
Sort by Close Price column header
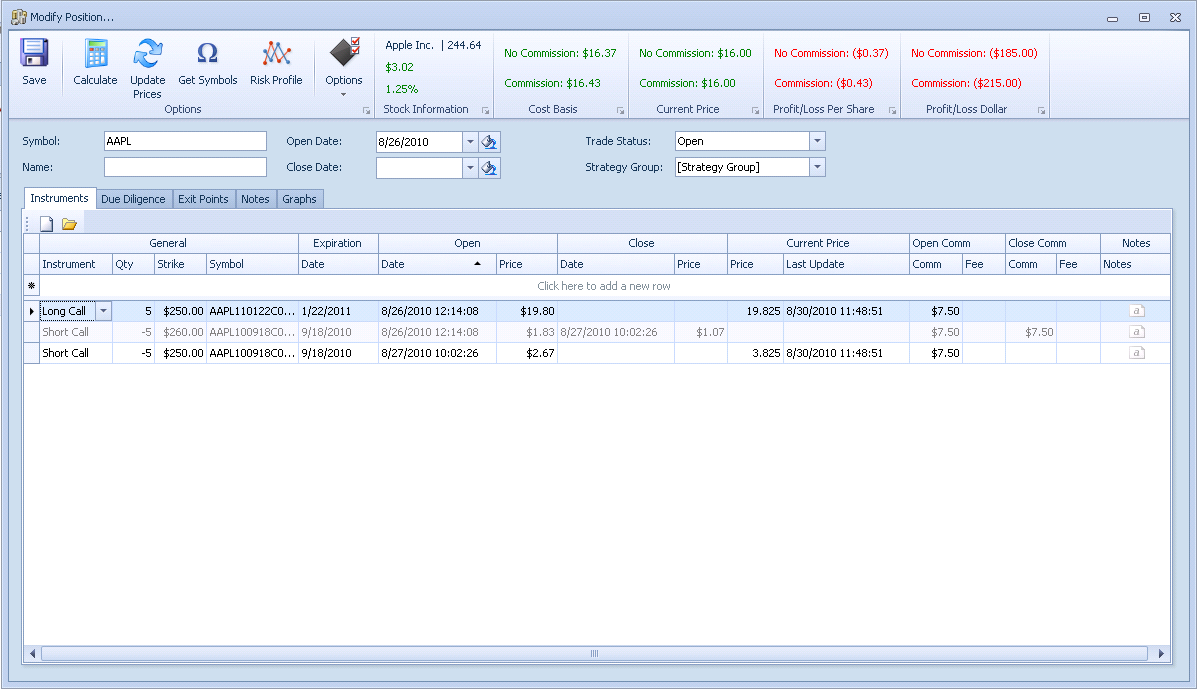(701, 264)
